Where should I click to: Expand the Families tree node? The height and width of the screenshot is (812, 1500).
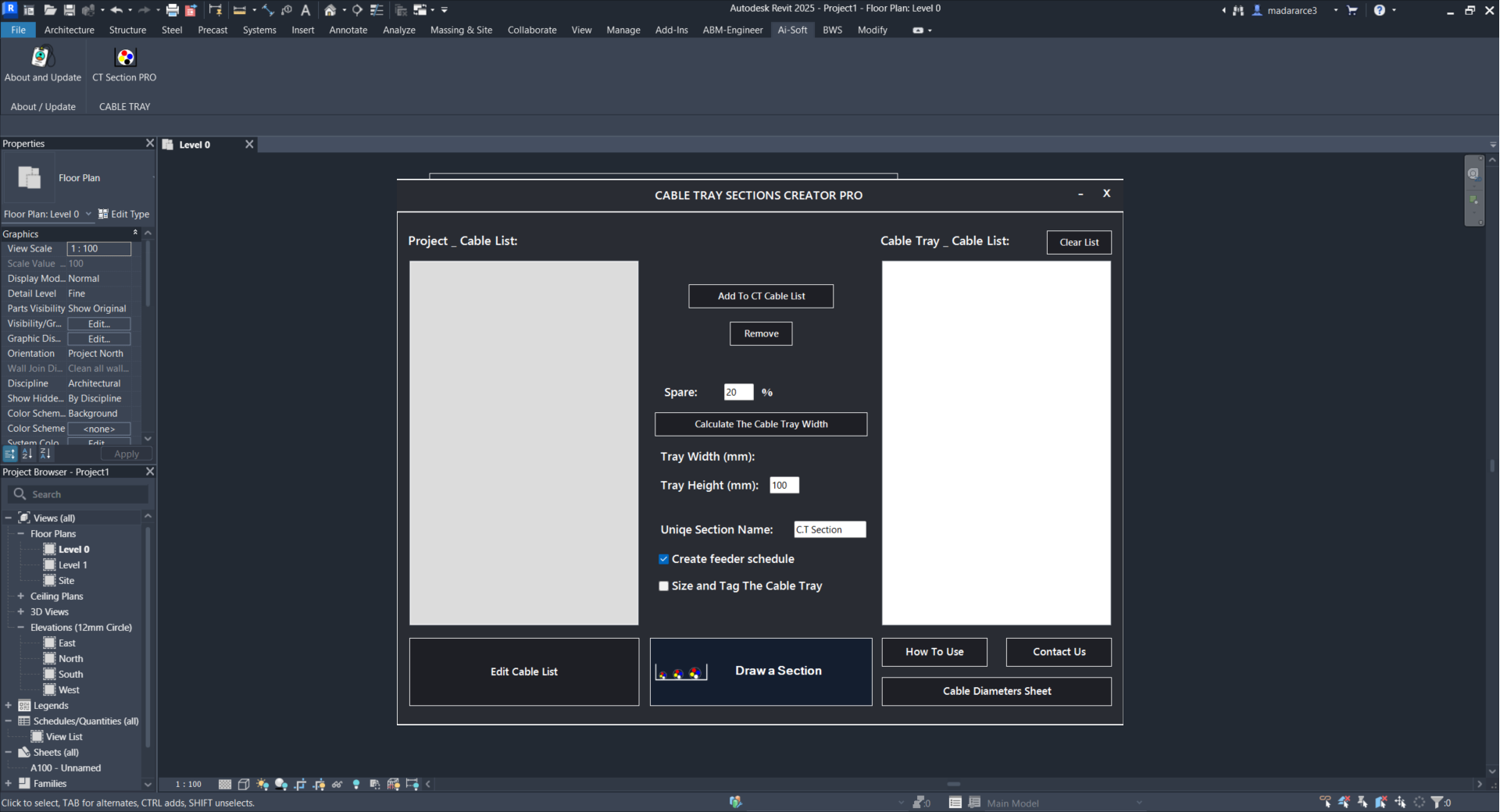click(9, 784)
